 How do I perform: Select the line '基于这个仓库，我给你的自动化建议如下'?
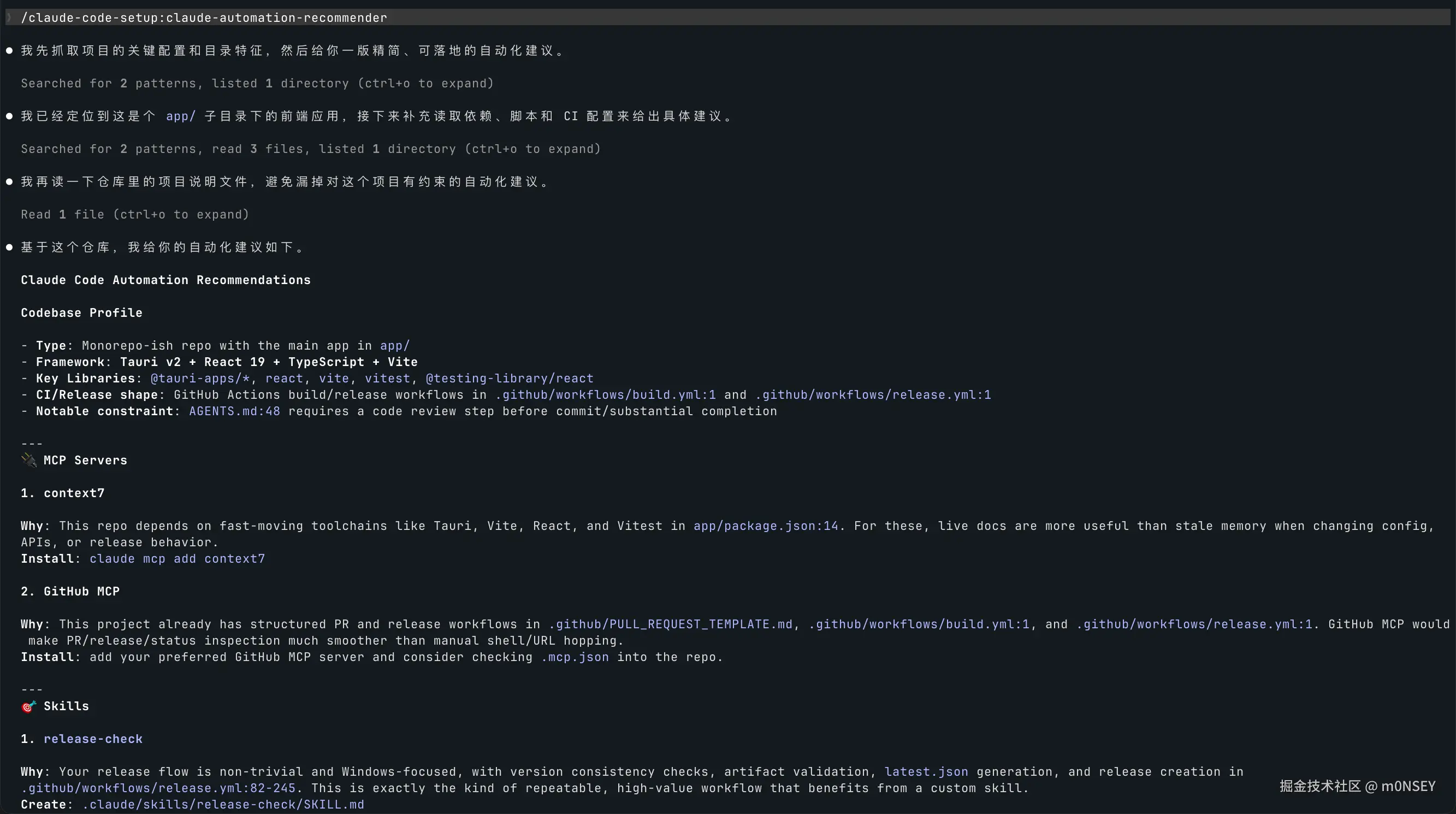(163, 247)
